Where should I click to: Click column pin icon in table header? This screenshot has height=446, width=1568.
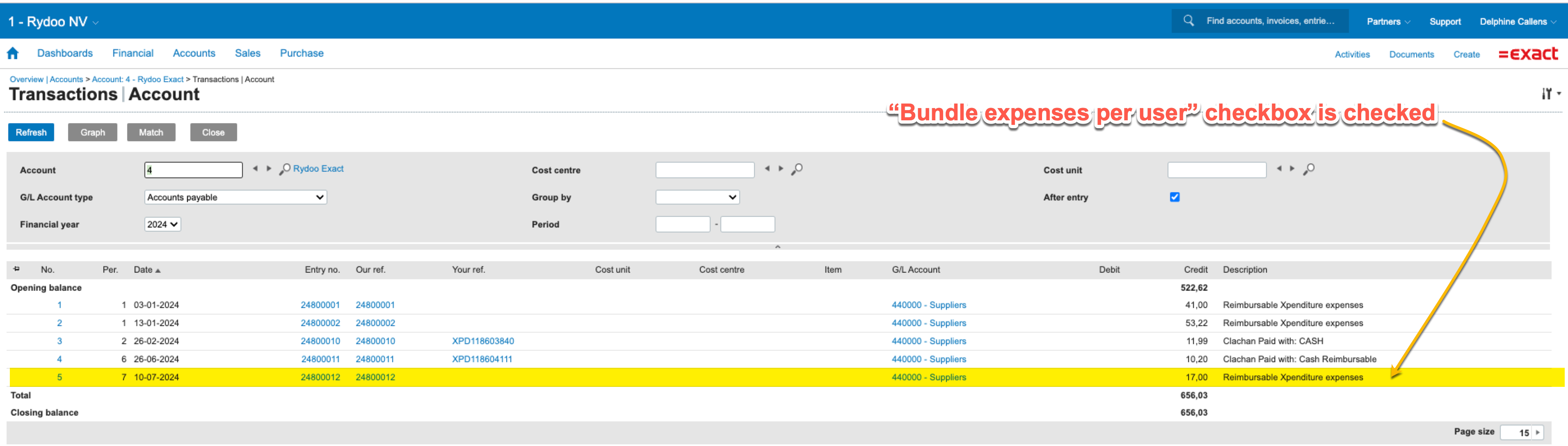tap(16, 269)
